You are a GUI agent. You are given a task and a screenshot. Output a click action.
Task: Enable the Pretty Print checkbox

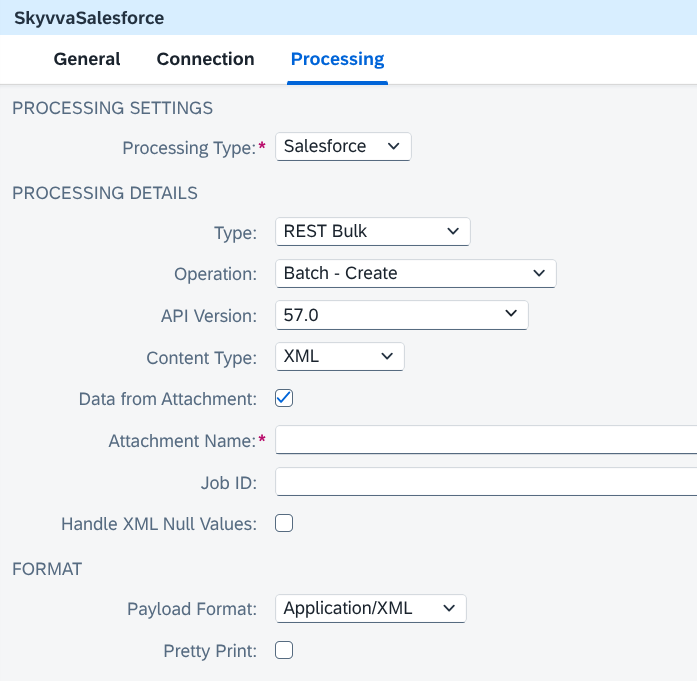click(x=284, y=650)
